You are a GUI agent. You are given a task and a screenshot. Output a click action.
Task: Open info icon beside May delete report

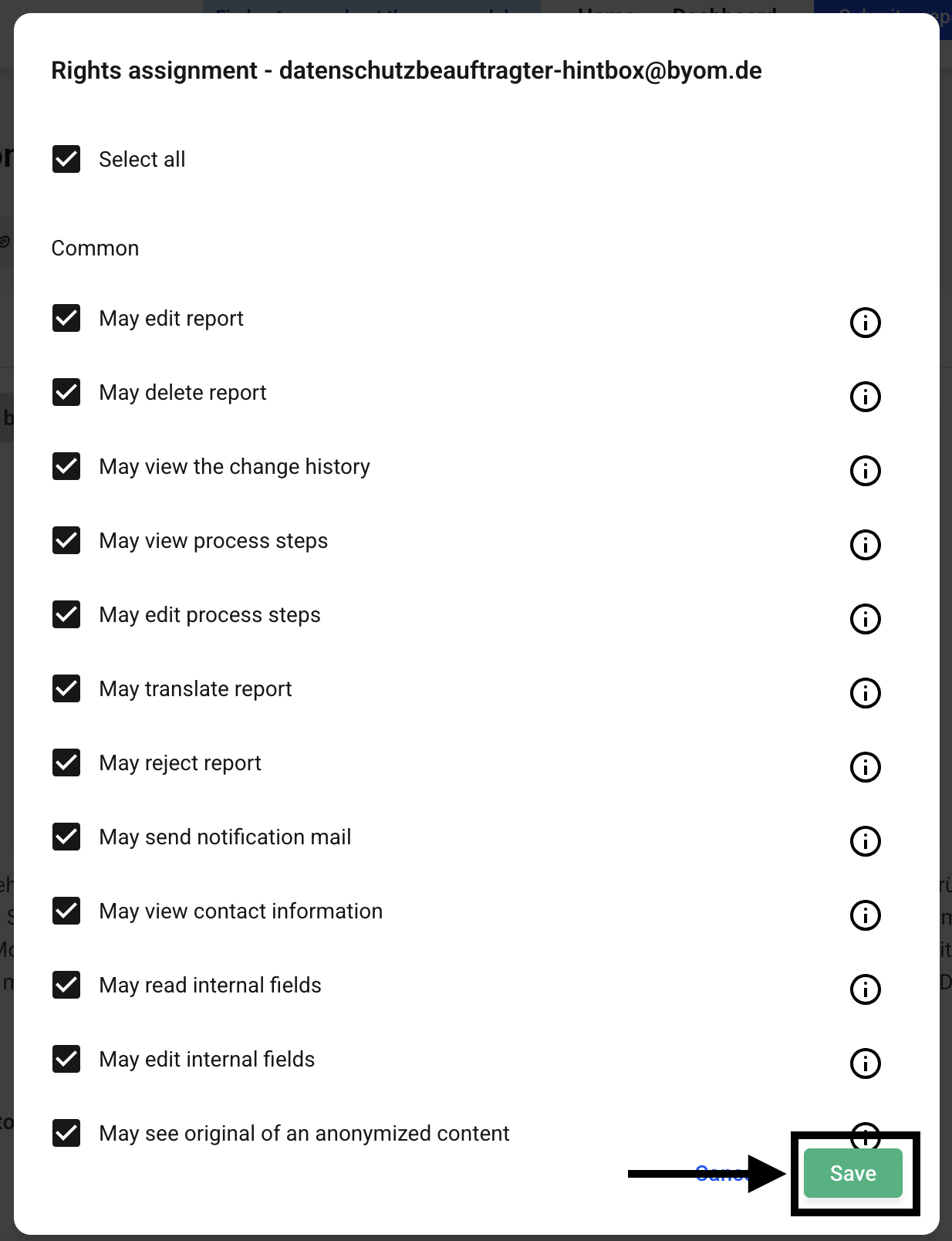click(865, 397)
